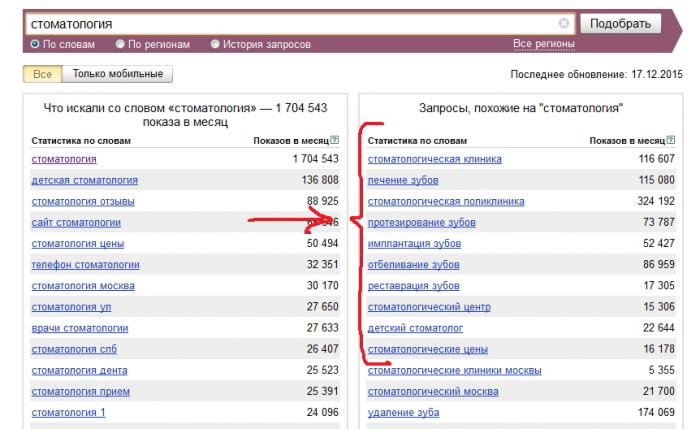
Task: Select the 'История запросов' radio button
Action: [215, 44]
